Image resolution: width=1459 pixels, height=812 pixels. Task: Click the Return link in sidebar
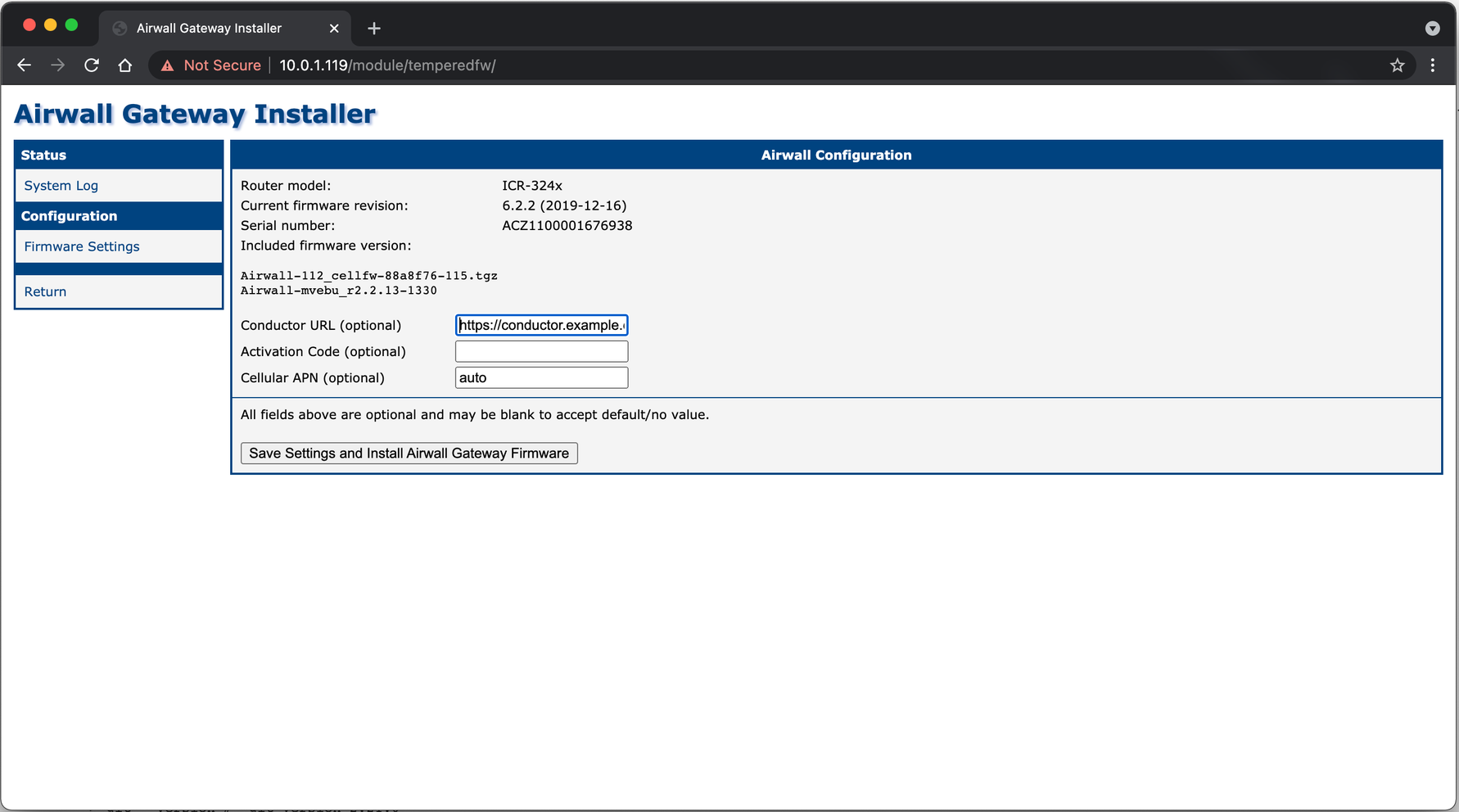[x=45, y=291]
